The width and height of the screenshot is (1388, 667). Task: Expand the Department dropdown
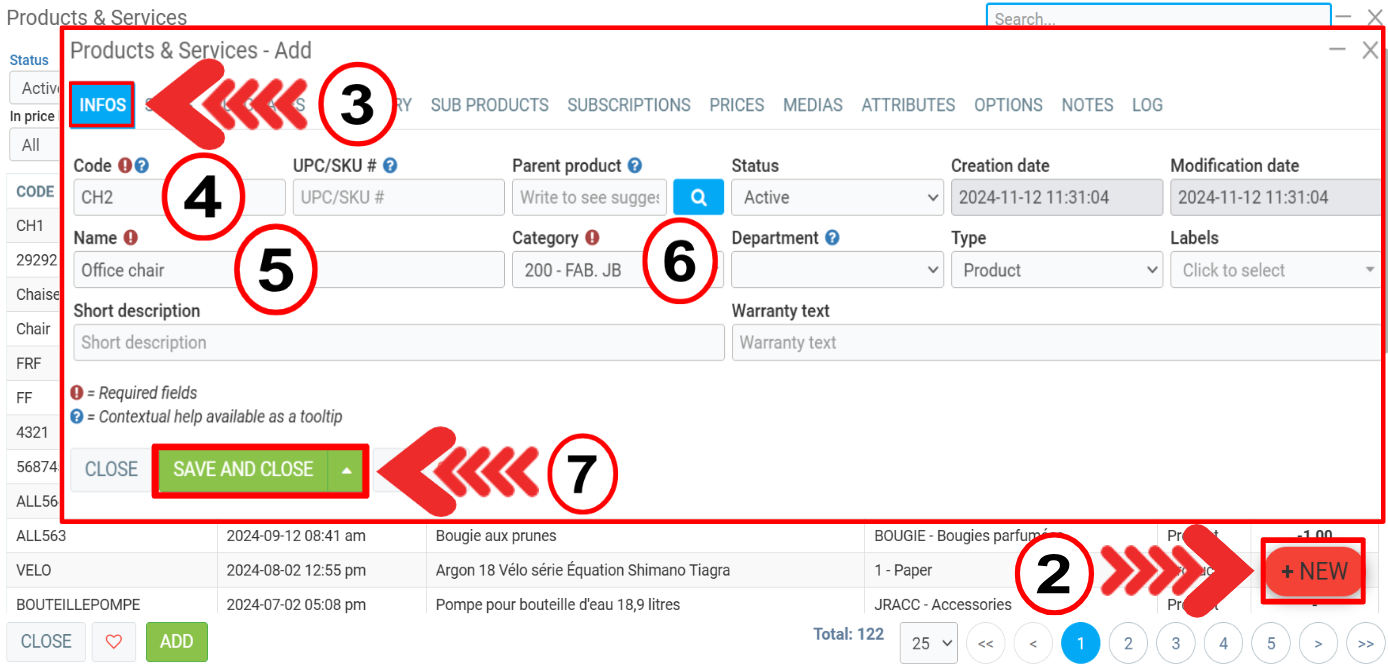pos(836,270)
